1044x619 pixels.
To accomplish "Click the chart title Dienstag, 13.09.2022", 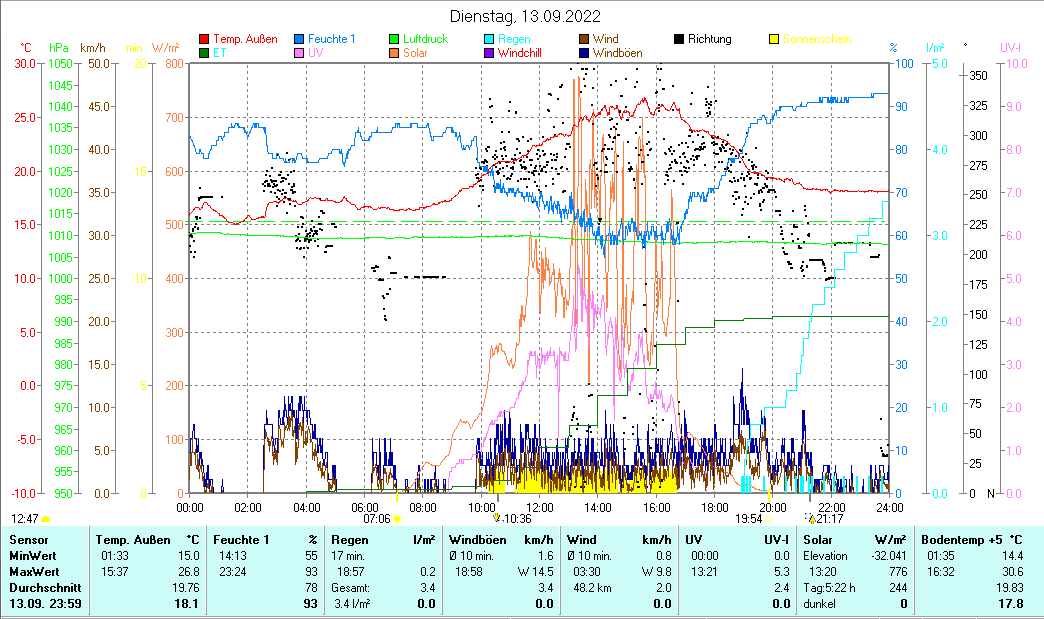I will point(525,16).
